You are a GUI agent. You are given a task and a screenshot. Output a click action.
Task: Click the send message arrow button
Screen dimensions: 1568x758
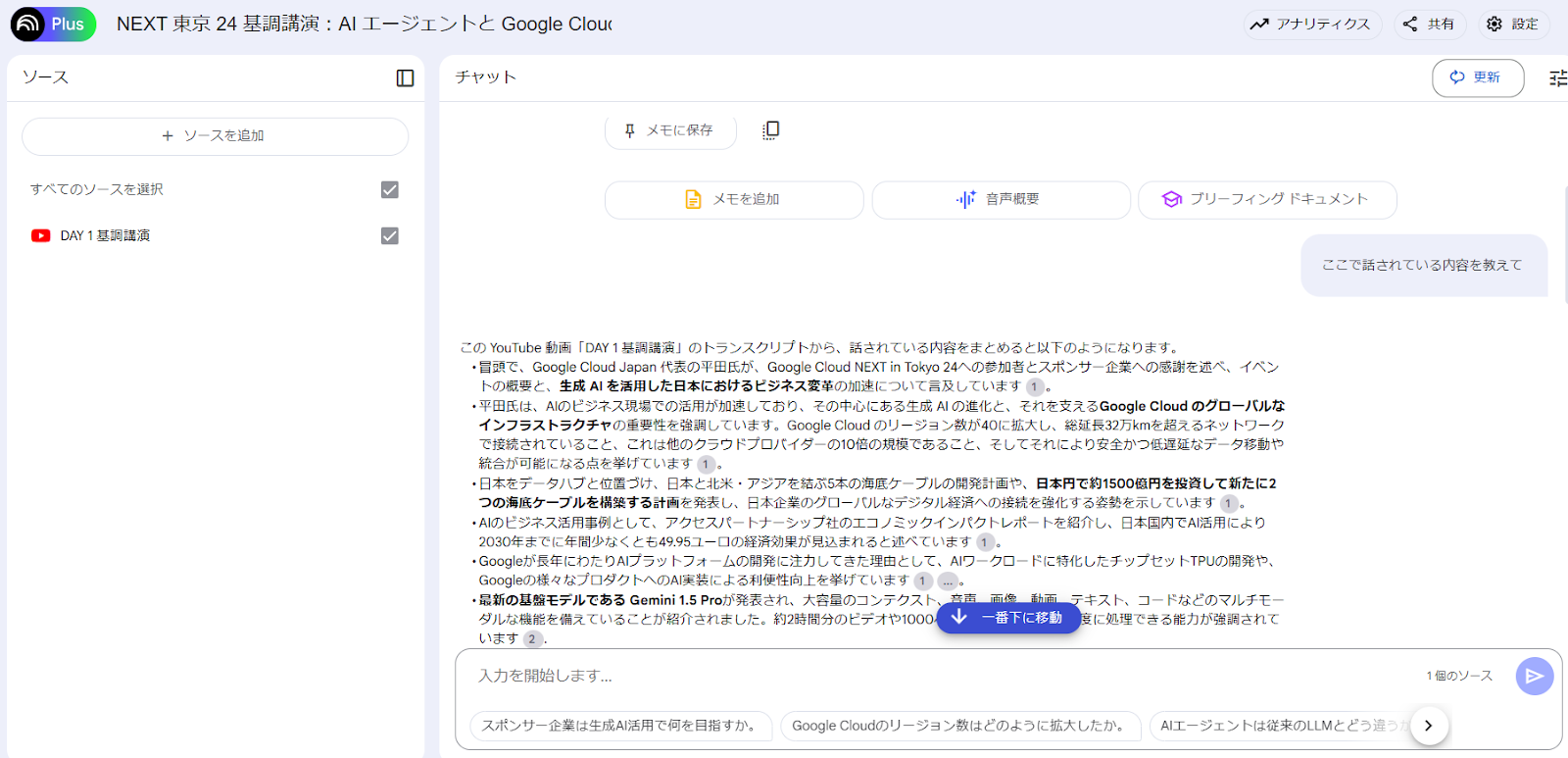coord(1535,676)
